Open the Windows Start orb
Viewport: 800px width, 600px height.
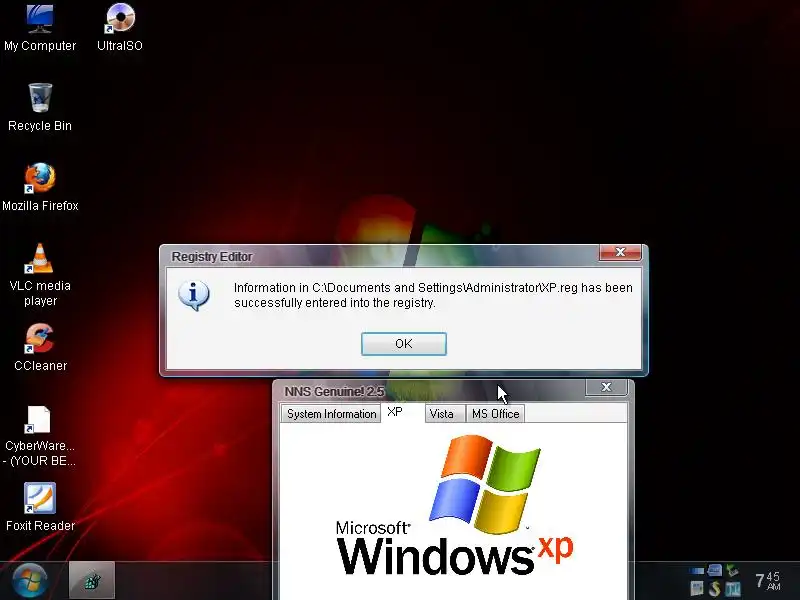pyautogui.click(x=30, y=581)
